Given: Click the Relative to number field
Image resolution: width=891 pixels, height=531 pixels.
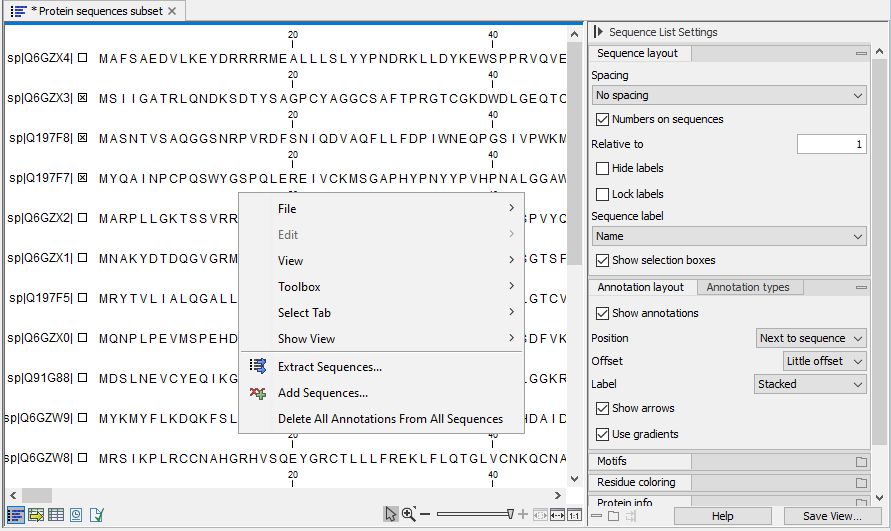Looking at the screenshot, I should click(x=831, y=144).
